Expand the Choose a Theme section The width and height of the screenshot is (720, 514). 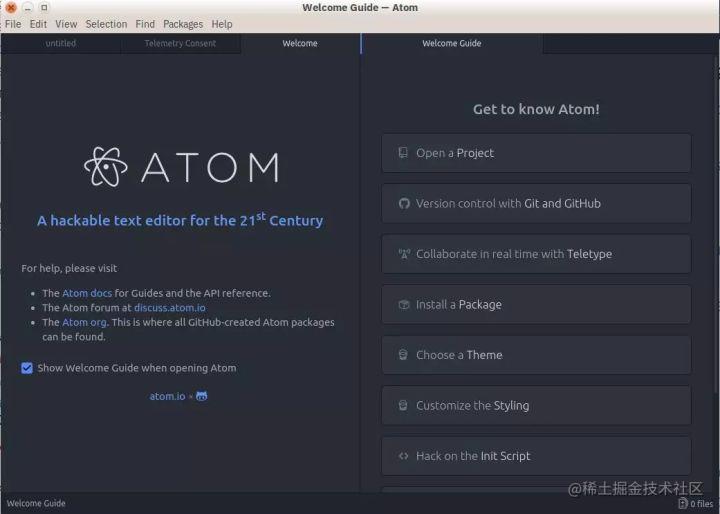[x=536, y=355]
